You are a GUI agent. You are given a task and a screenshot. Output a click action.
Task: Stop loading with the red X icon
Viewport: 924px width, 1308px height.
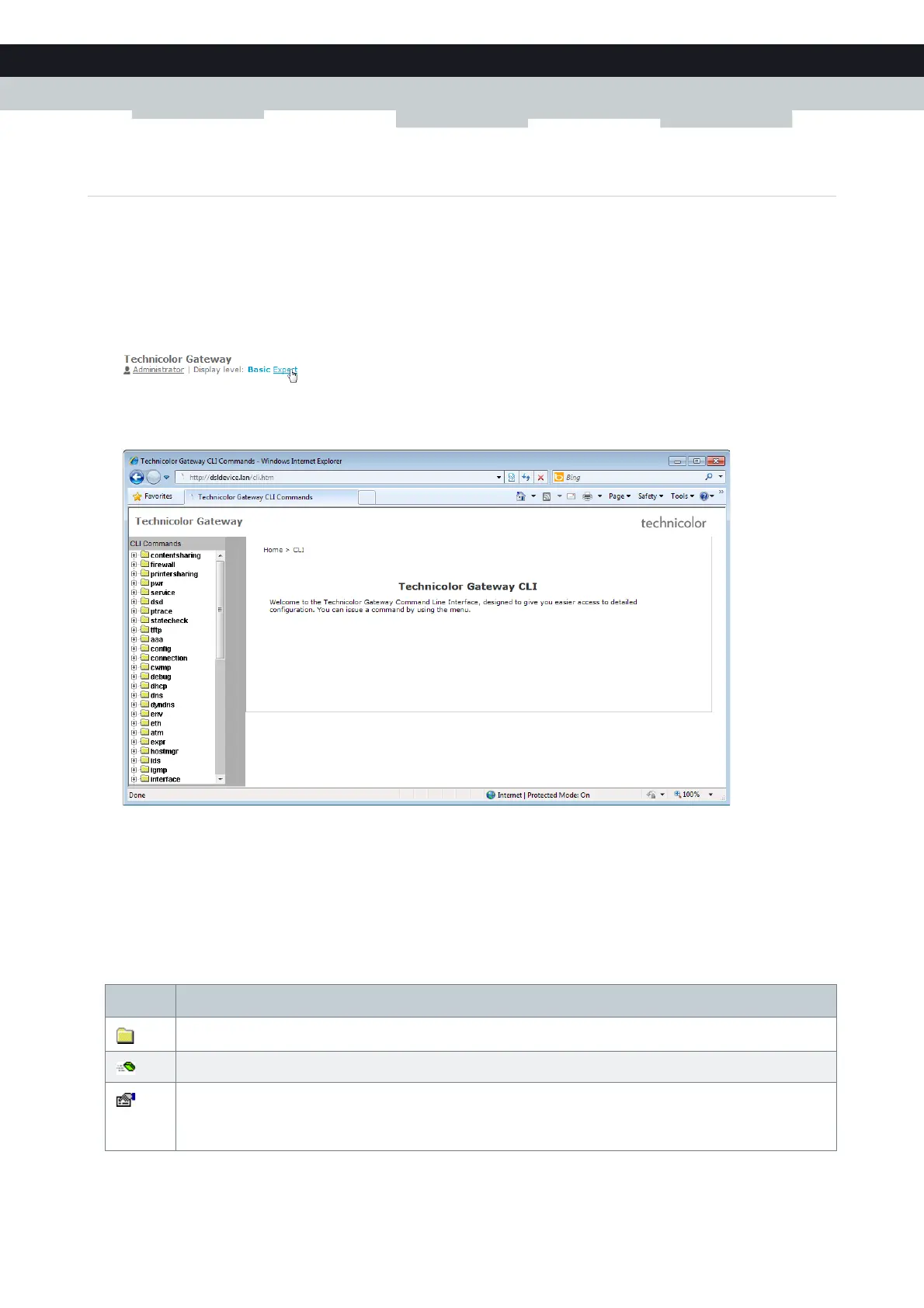tap(540, 477)
